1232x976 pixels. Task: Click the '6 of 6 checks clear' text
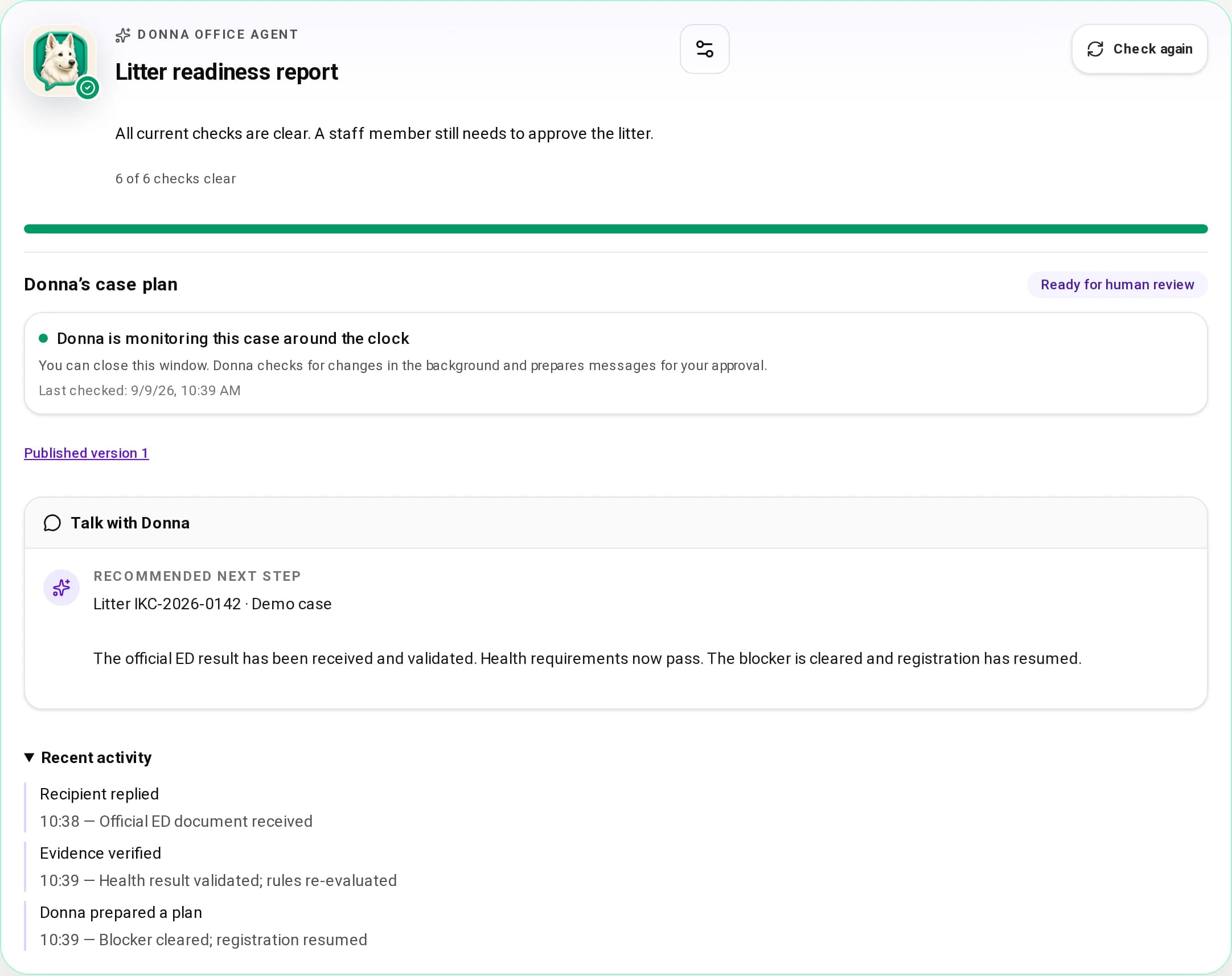tap(175, 179)
